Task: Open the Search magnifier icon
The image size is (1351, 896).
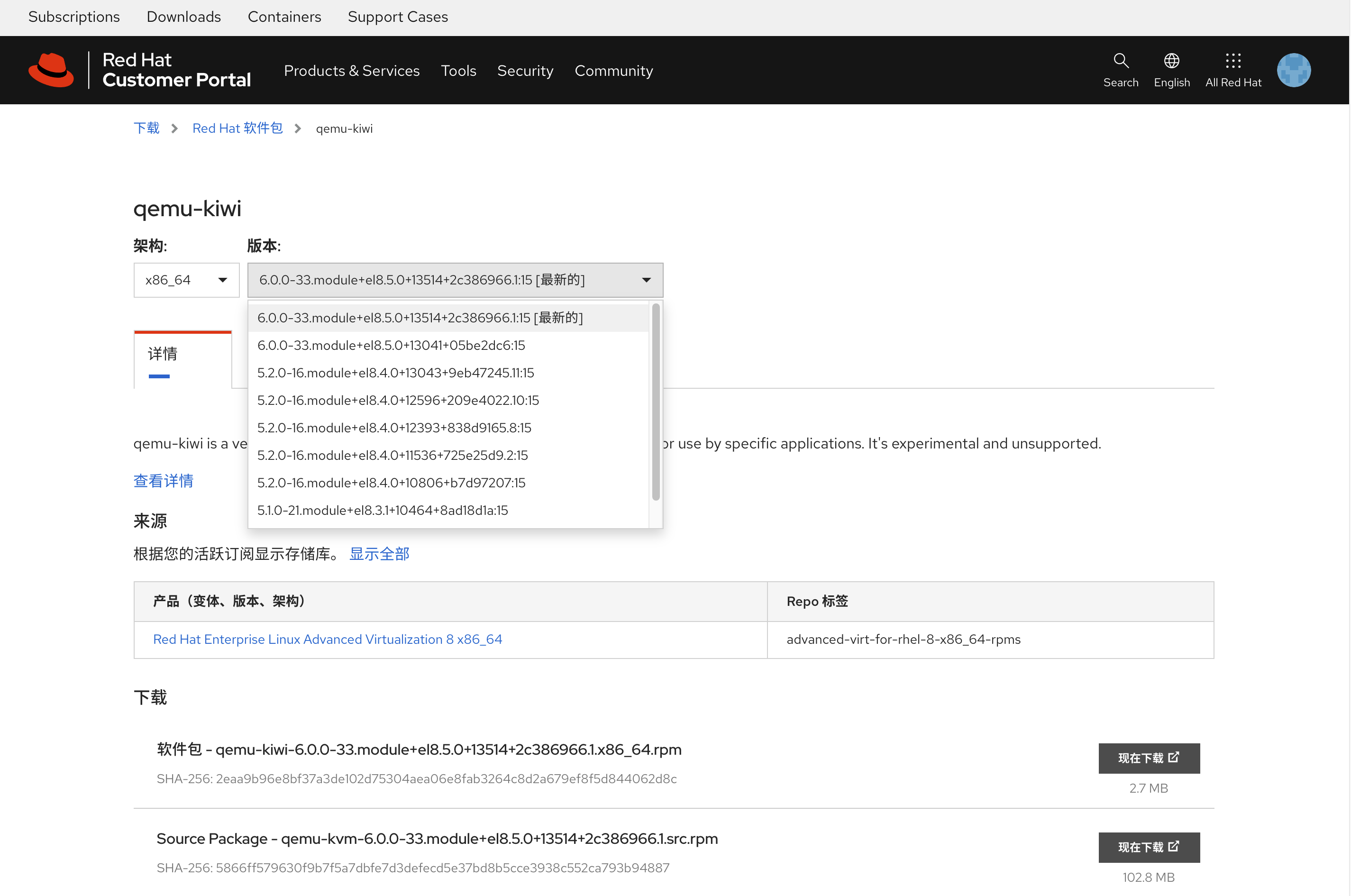Action: (1121, 61)
